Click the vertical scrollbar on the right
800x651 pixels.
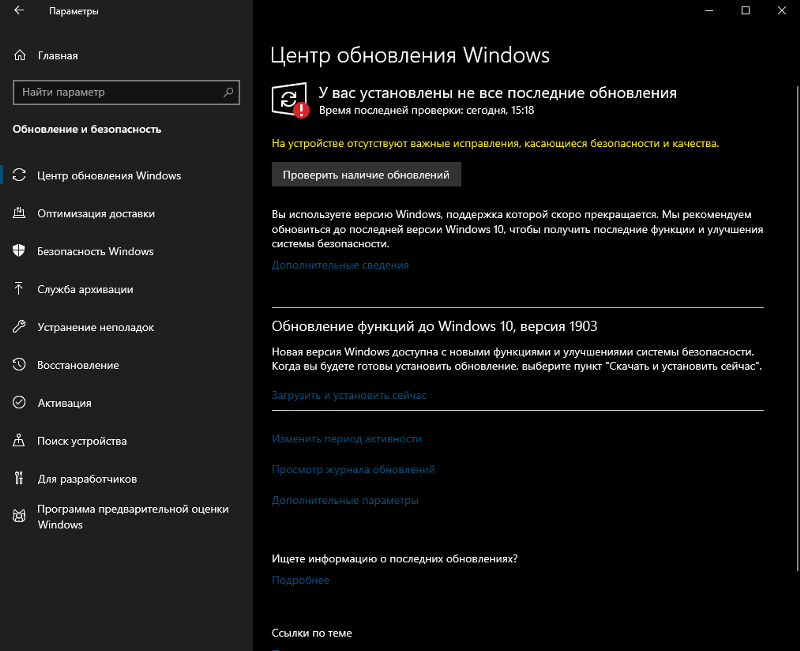797,329
